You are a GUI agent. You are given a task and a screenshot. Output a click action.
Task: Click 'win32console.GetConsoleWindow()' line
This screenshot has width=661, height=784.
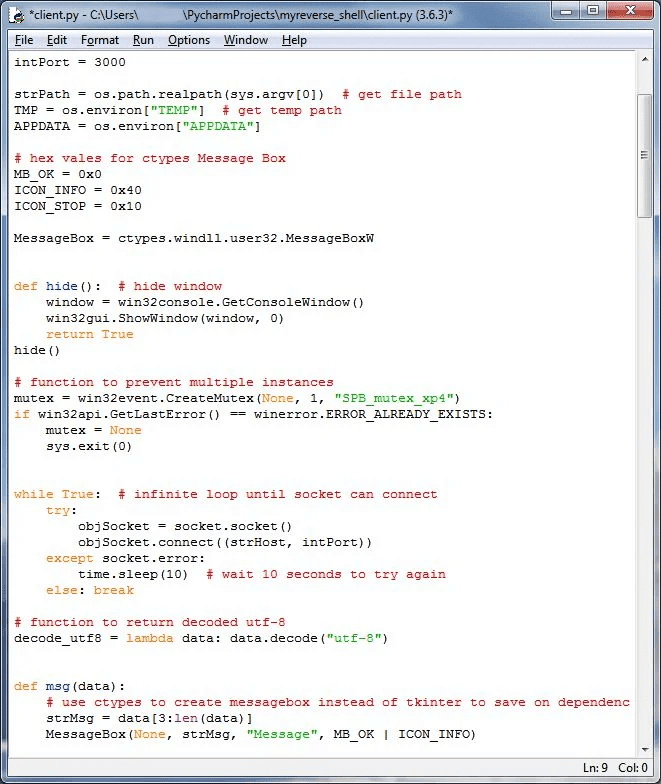(205, 302)
